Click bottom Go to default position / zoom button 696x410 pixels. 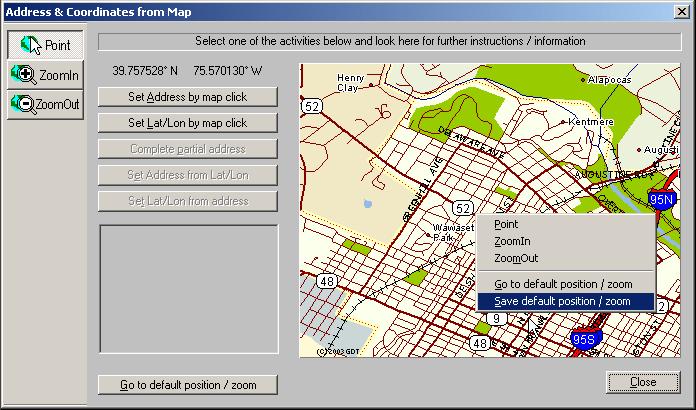pyautogui.click(x=187, y=385)
